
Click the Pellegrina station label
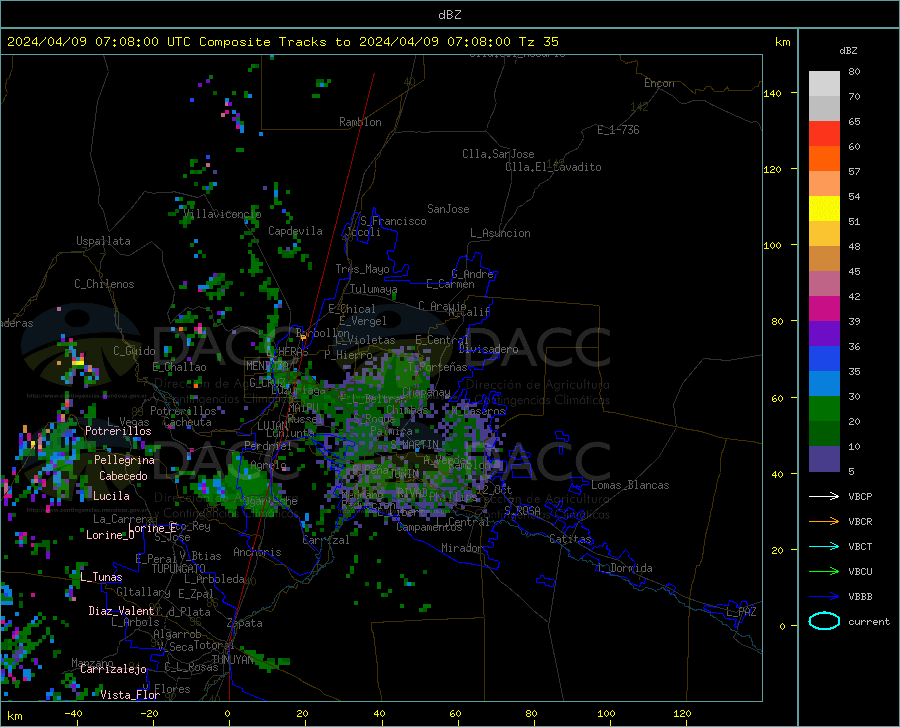(x=124, y=460)
